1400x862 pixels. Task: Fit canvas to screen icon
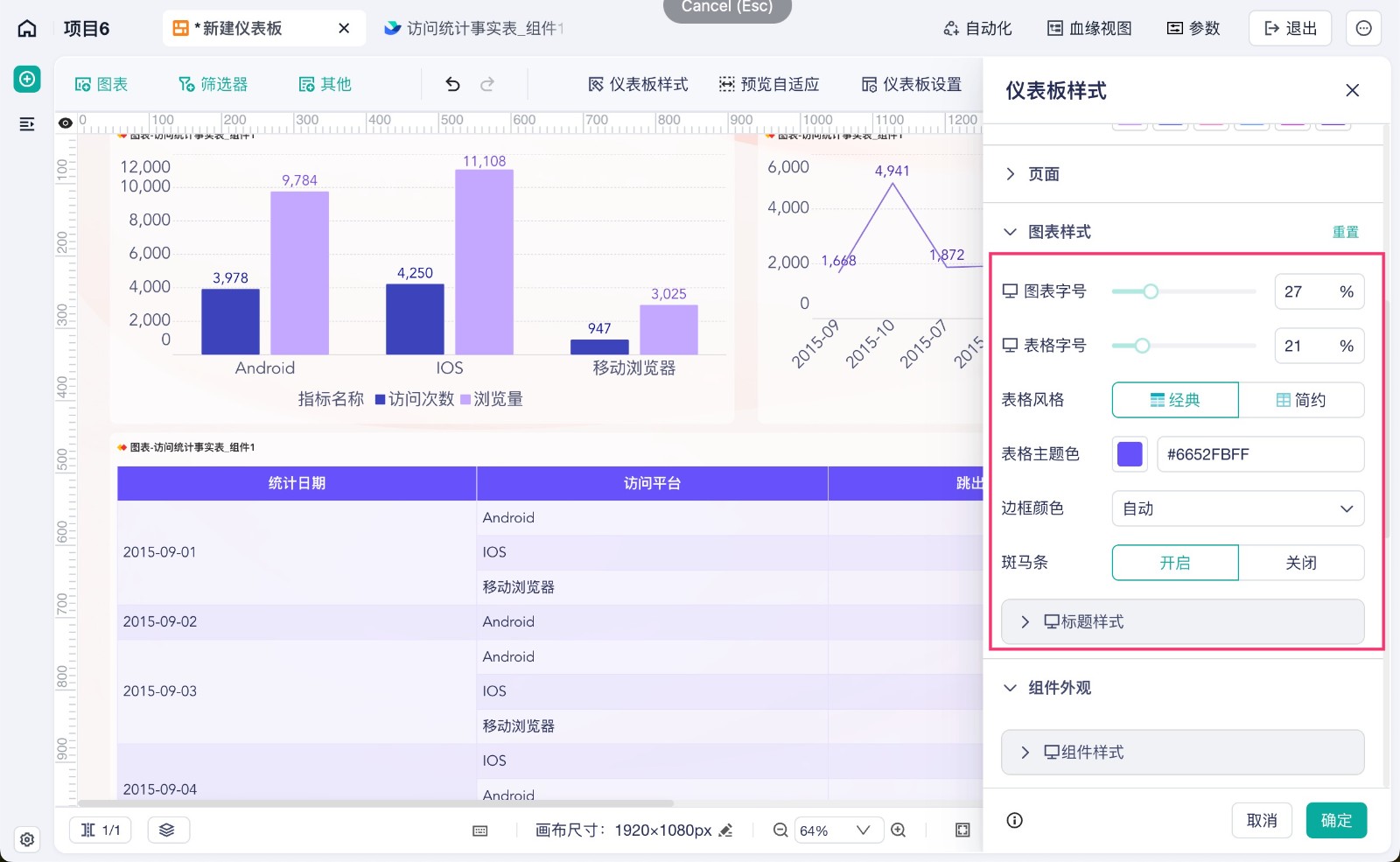[962, 830]
